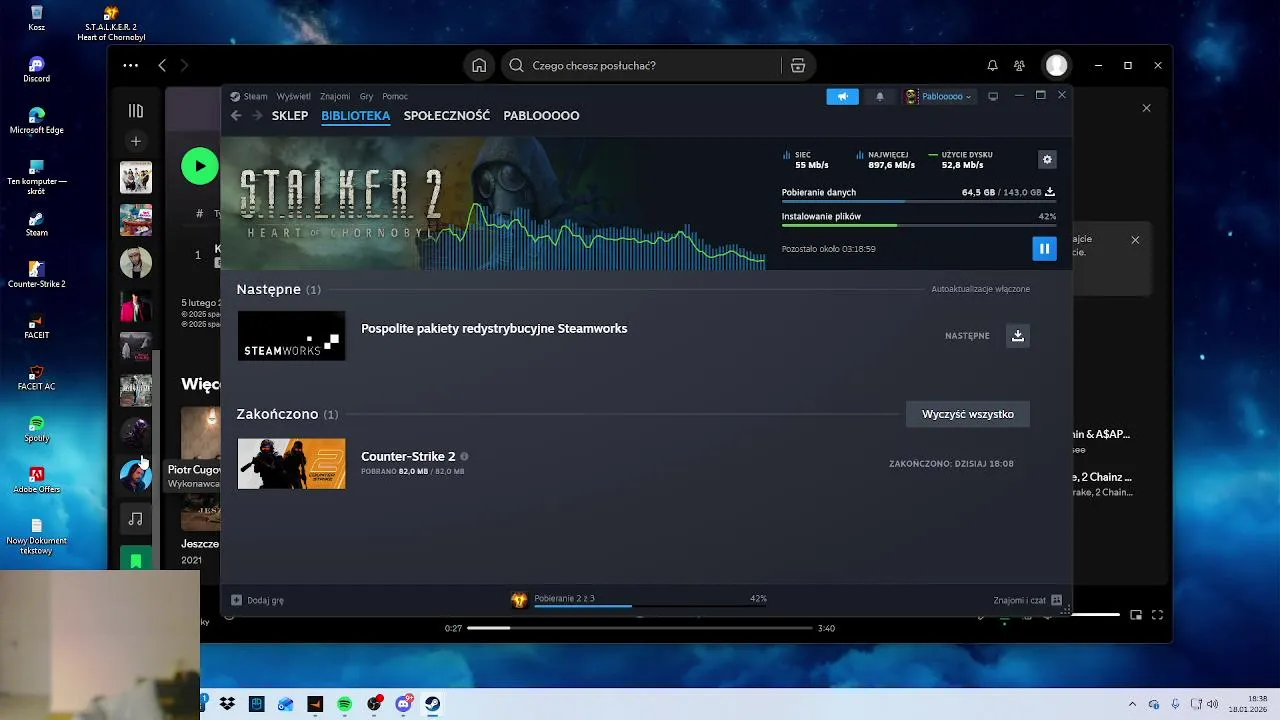
Task: Open Spotify liked/local music note tile
Action: (136, 519)
